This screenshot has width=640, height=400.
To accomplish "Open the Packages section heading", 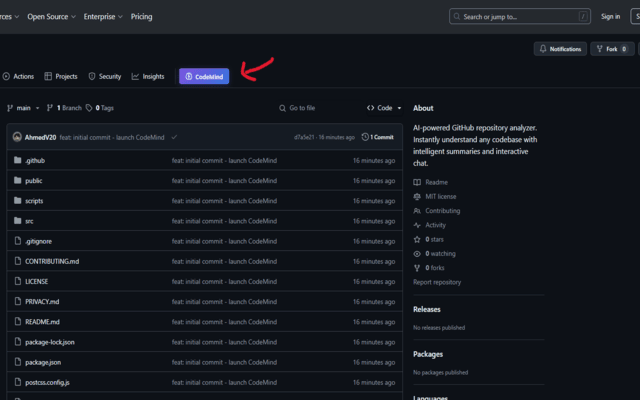I will click(x=428, y=354).
